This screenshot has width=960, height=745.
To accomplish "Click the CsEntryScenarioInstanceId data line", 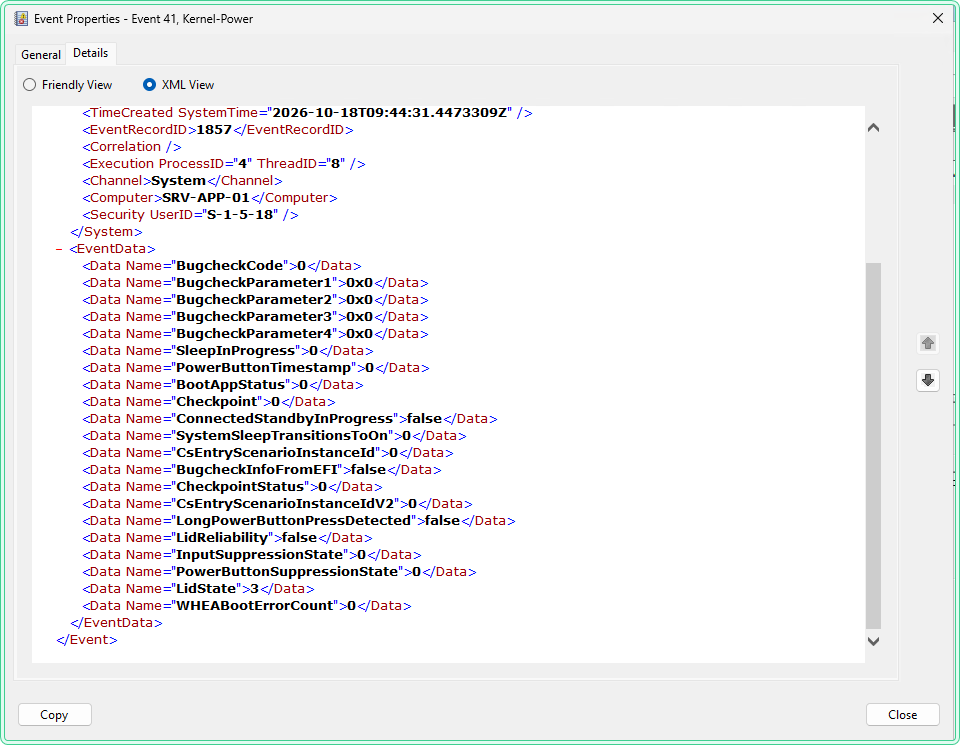I will (268, 453).
